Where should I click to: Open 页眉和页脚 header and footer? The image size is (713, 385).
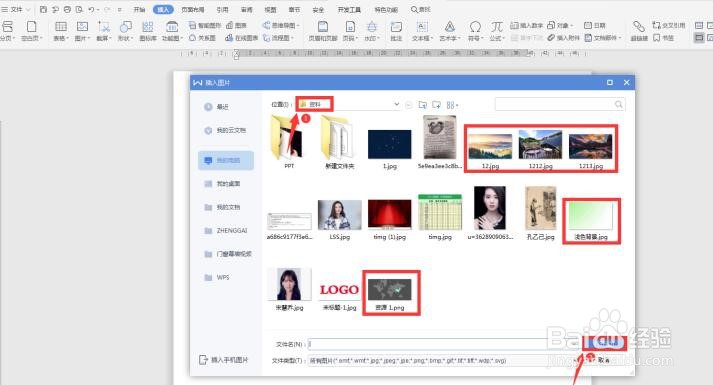322,31
